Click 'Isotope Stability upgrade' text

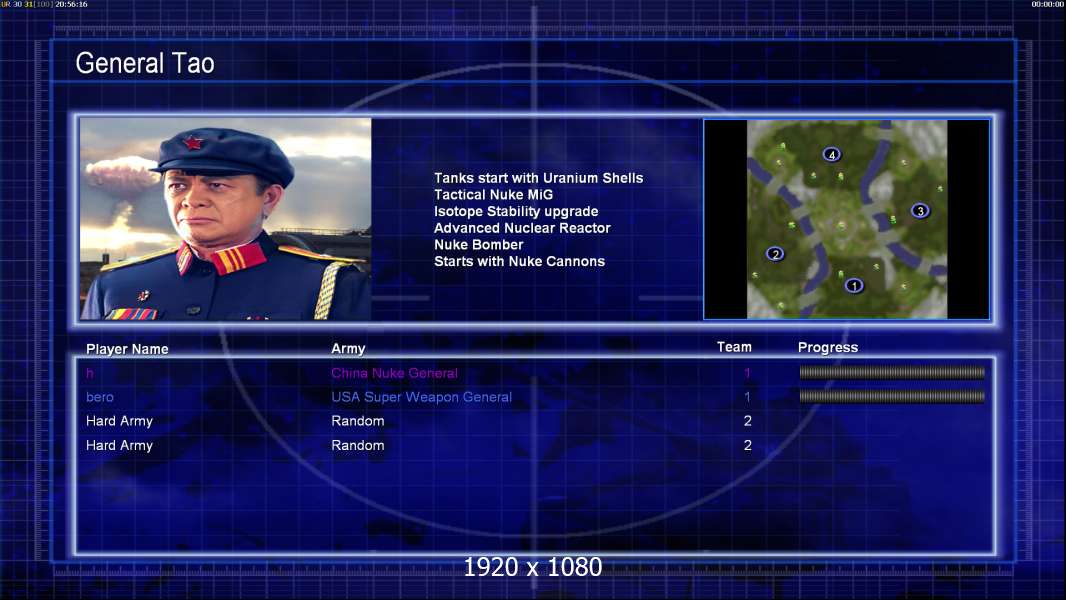tap(516, 211)
